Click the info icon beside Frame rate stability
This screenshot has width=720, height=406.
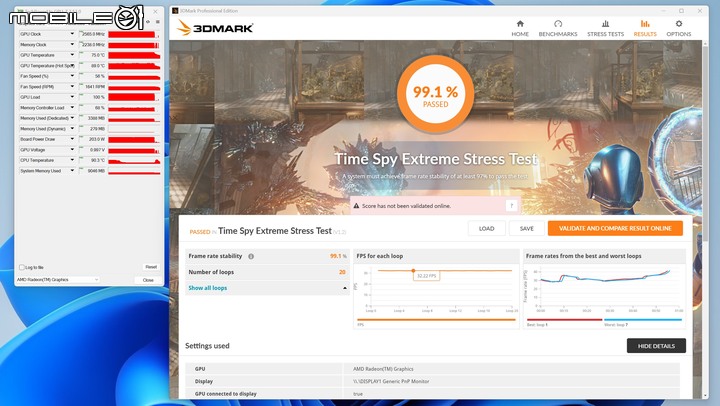(x=251, y=256)
